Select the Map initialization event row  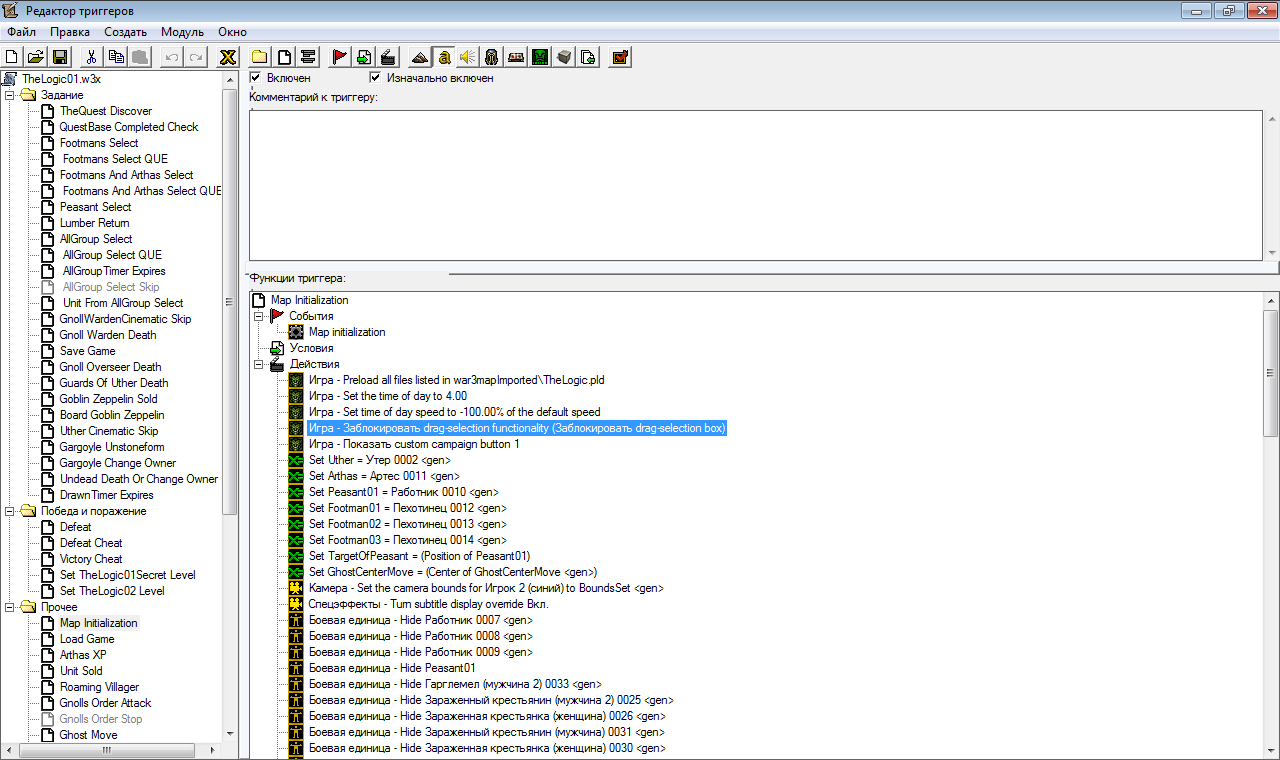coord(346,332)
